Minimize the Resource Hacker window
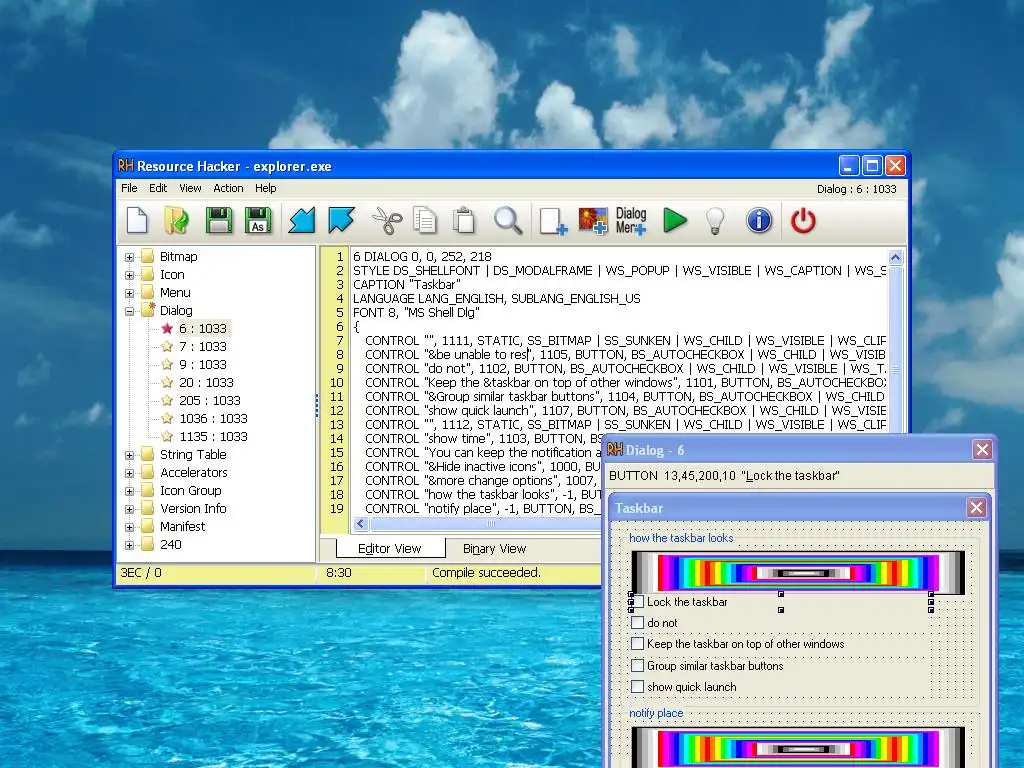 pos(848,166)
